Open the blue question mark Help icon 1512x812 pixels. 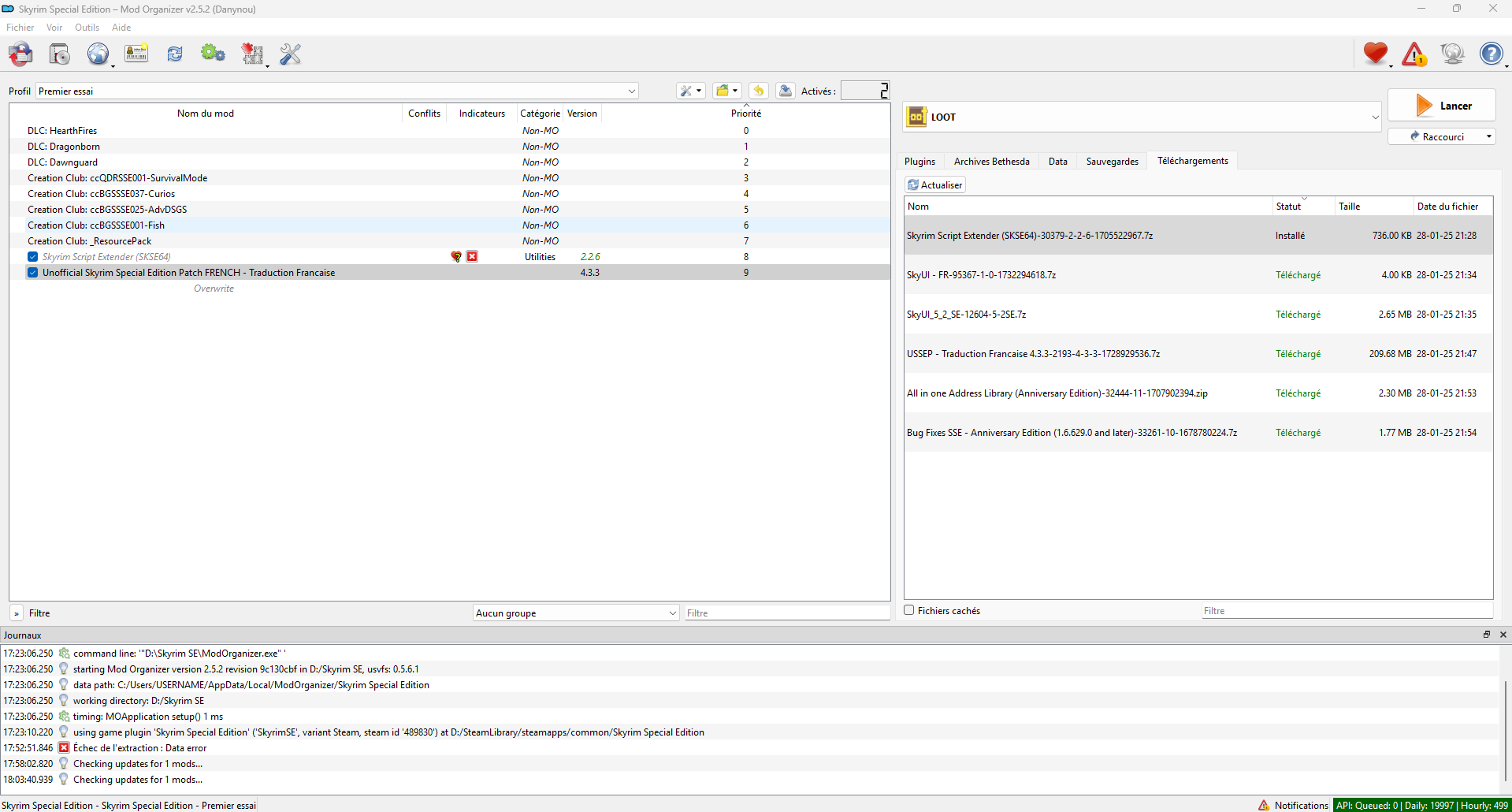click(1491, 54)
